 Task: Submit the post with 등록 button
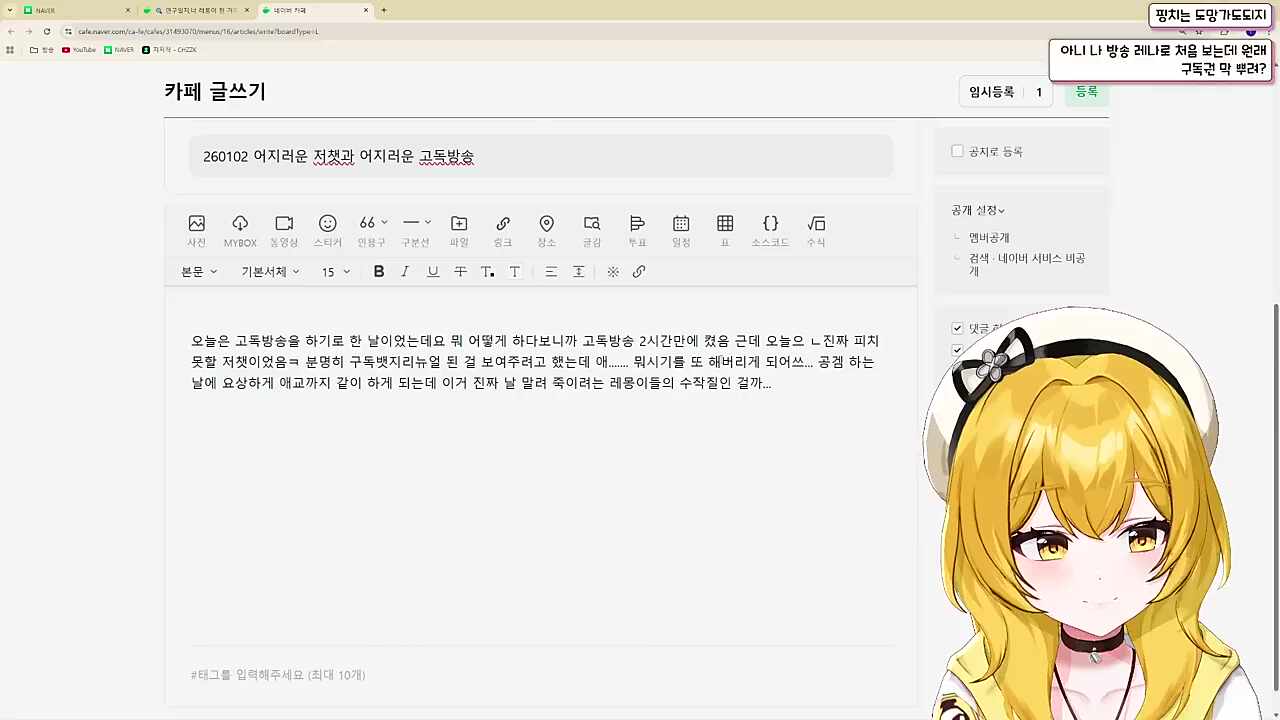pyautogui.click(x=1087, y=92)
